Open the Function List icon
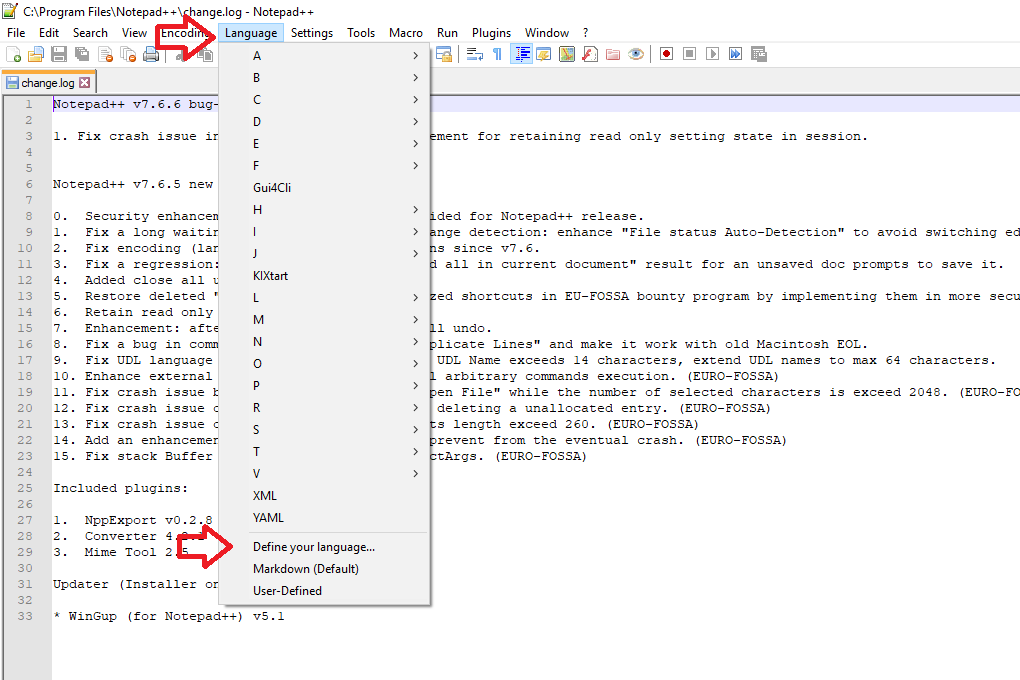 tap(590, 54)
